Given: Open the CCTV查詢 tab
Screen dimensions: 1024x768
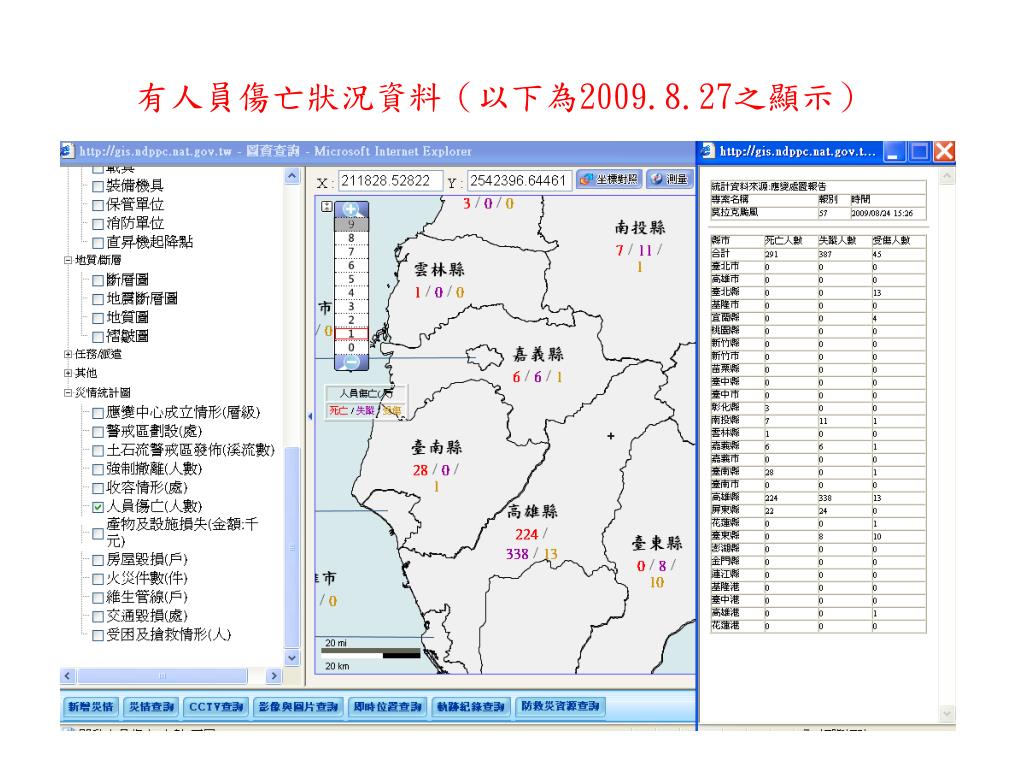Looking at the screenshot, I should [x=216, y=707].
